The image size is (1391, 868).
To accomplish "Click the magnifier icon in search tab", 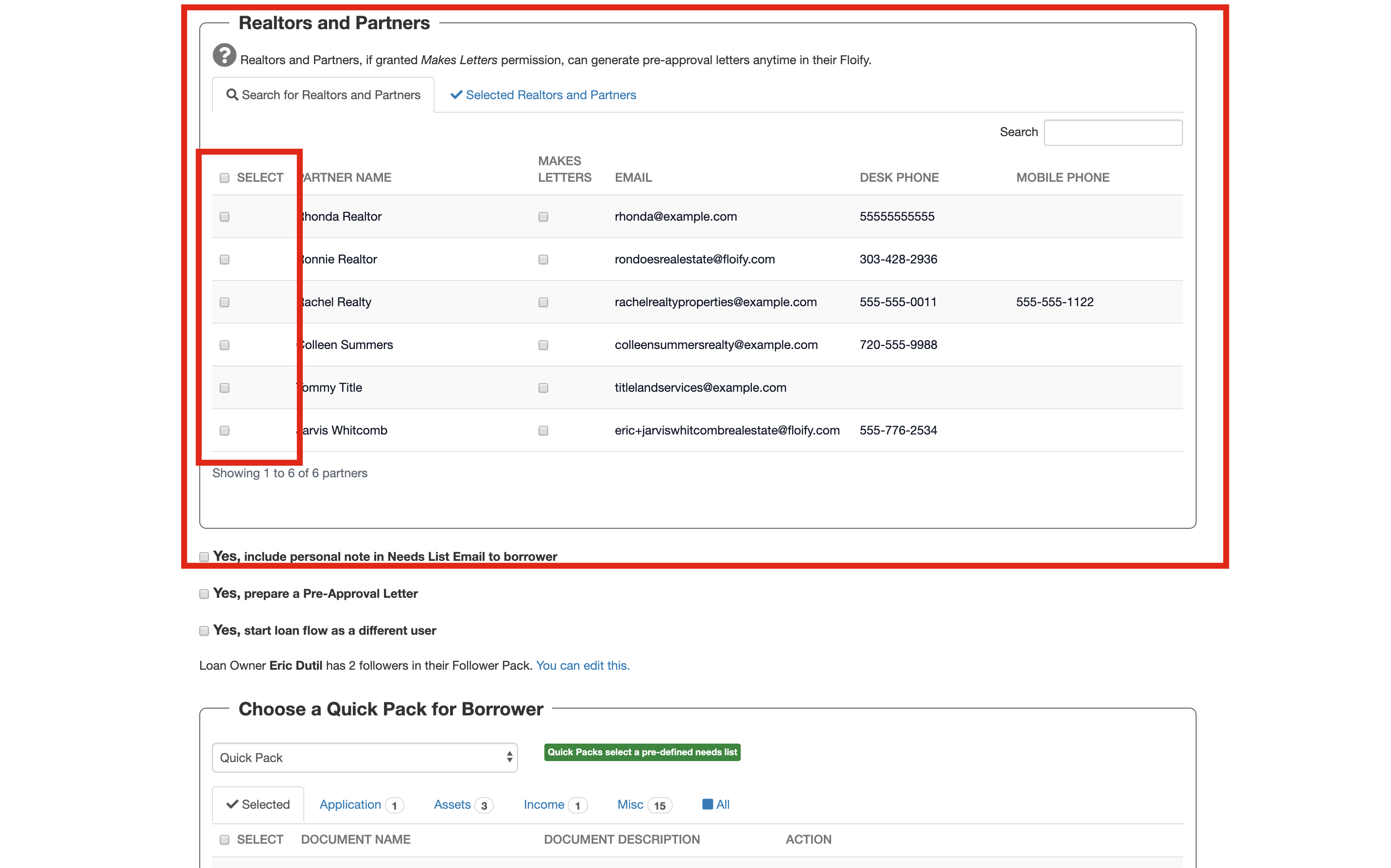I will point(232,95).
